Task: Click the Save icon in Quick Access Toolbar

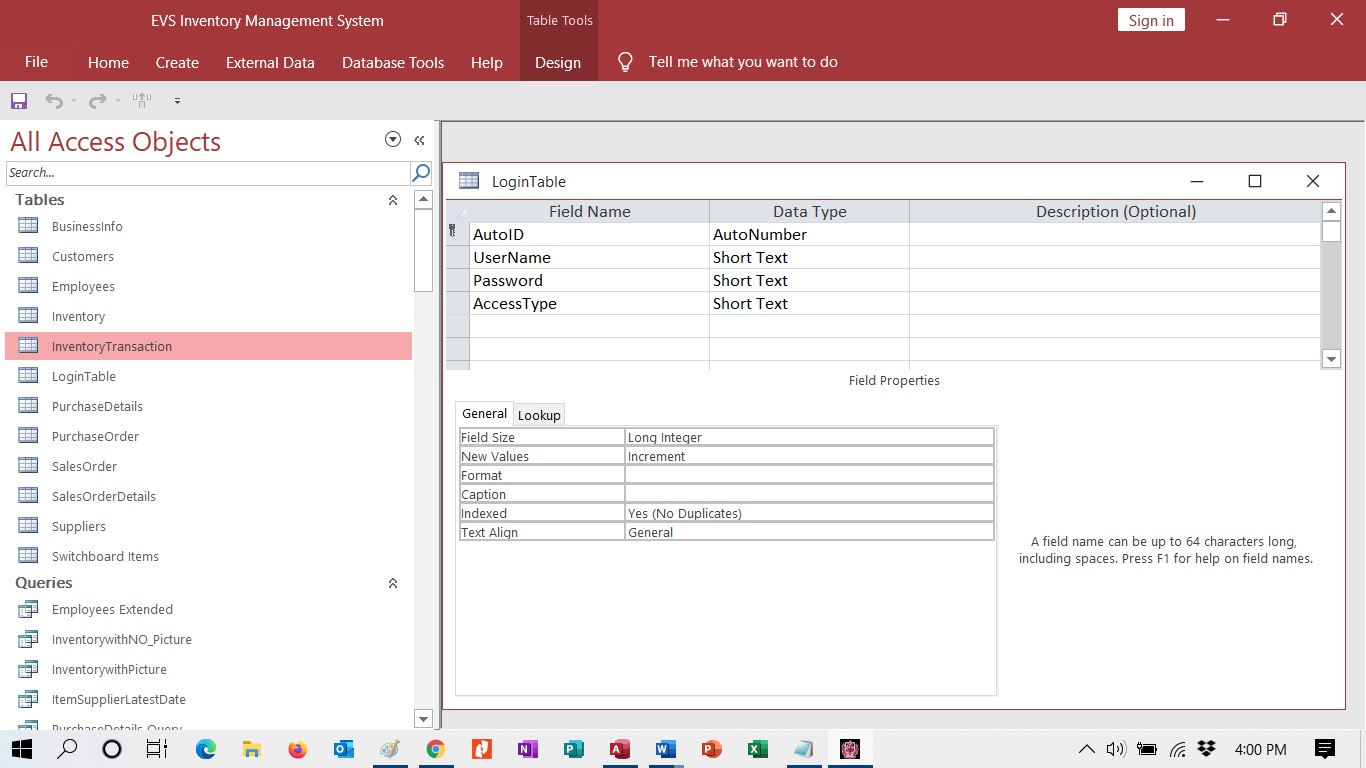Action: click(18, 101)
